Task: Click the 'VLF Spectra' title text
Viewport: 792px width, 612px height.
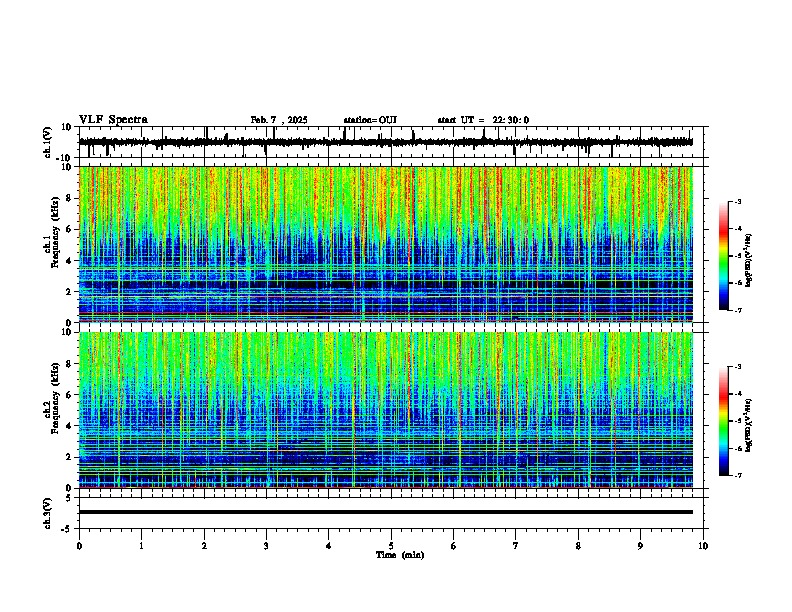Action: pos(113,120)
